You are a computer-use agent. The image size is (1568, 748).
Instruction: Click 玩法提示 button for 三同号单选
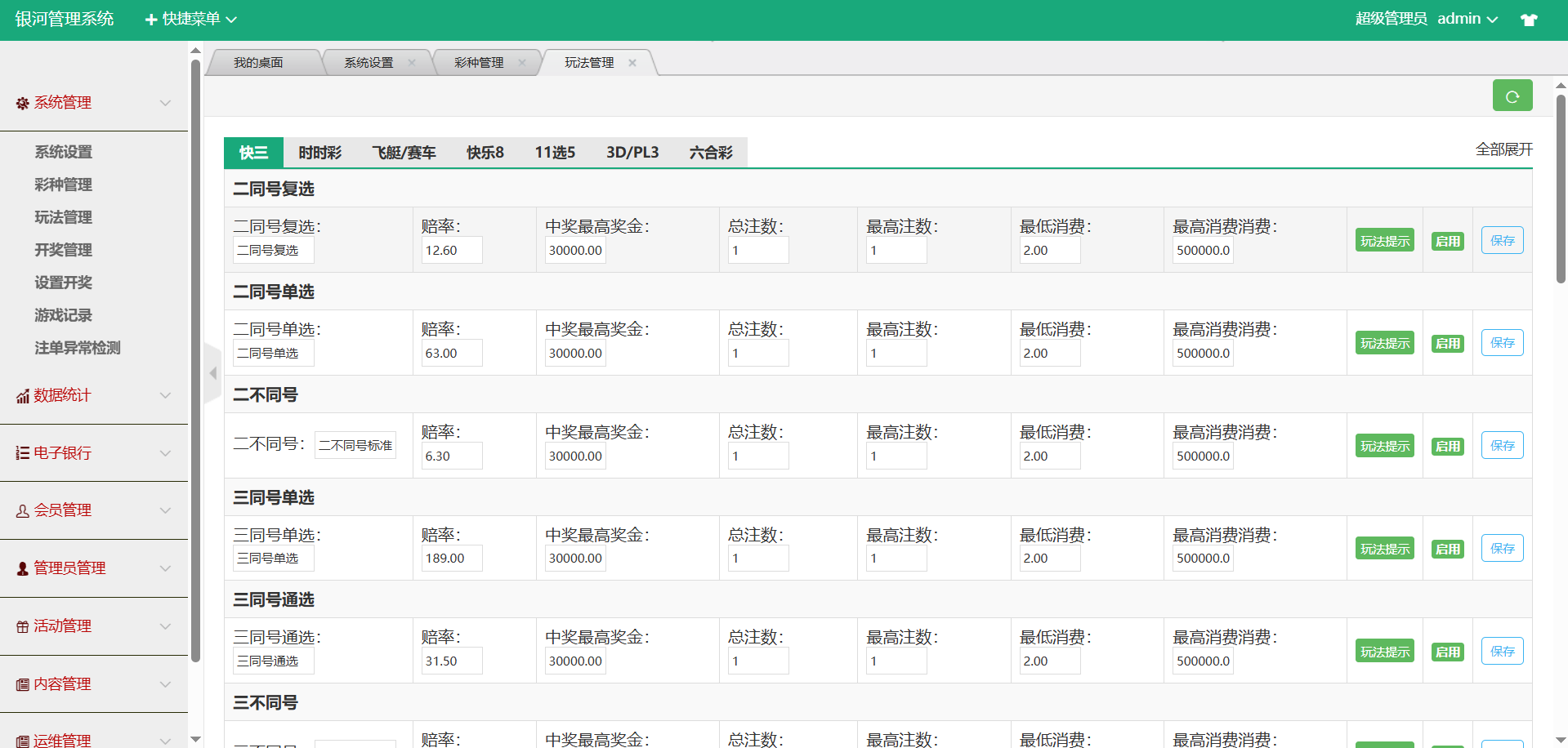pos(1384,549)
